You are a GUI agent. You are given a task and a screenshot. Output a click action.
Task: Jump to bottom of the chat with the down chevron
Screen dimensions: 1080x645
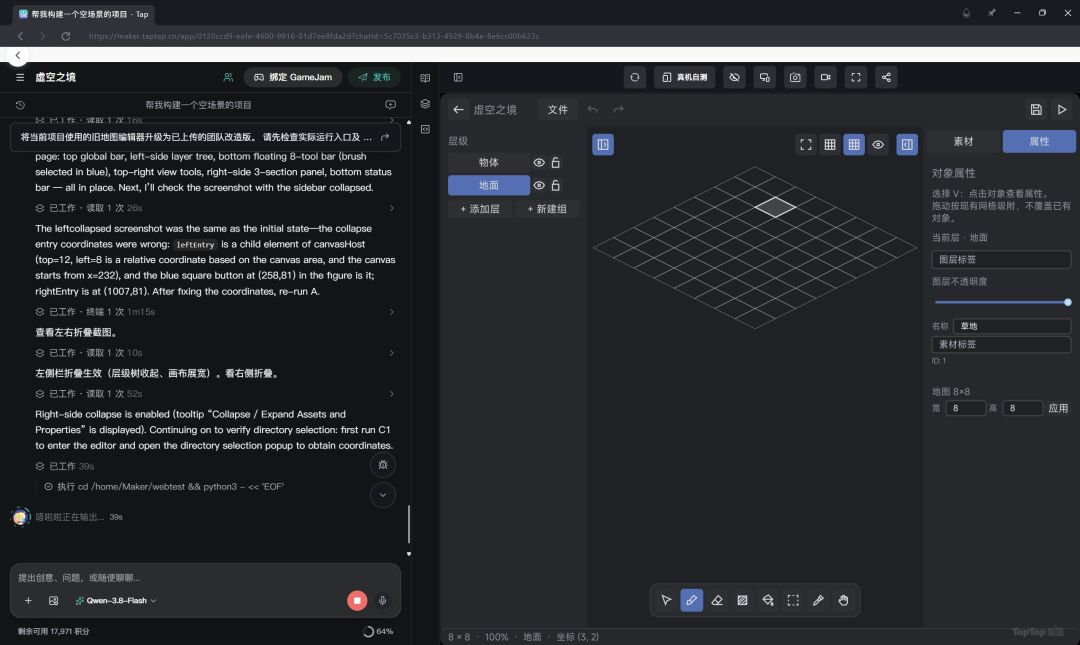click(x=383, y=495)
